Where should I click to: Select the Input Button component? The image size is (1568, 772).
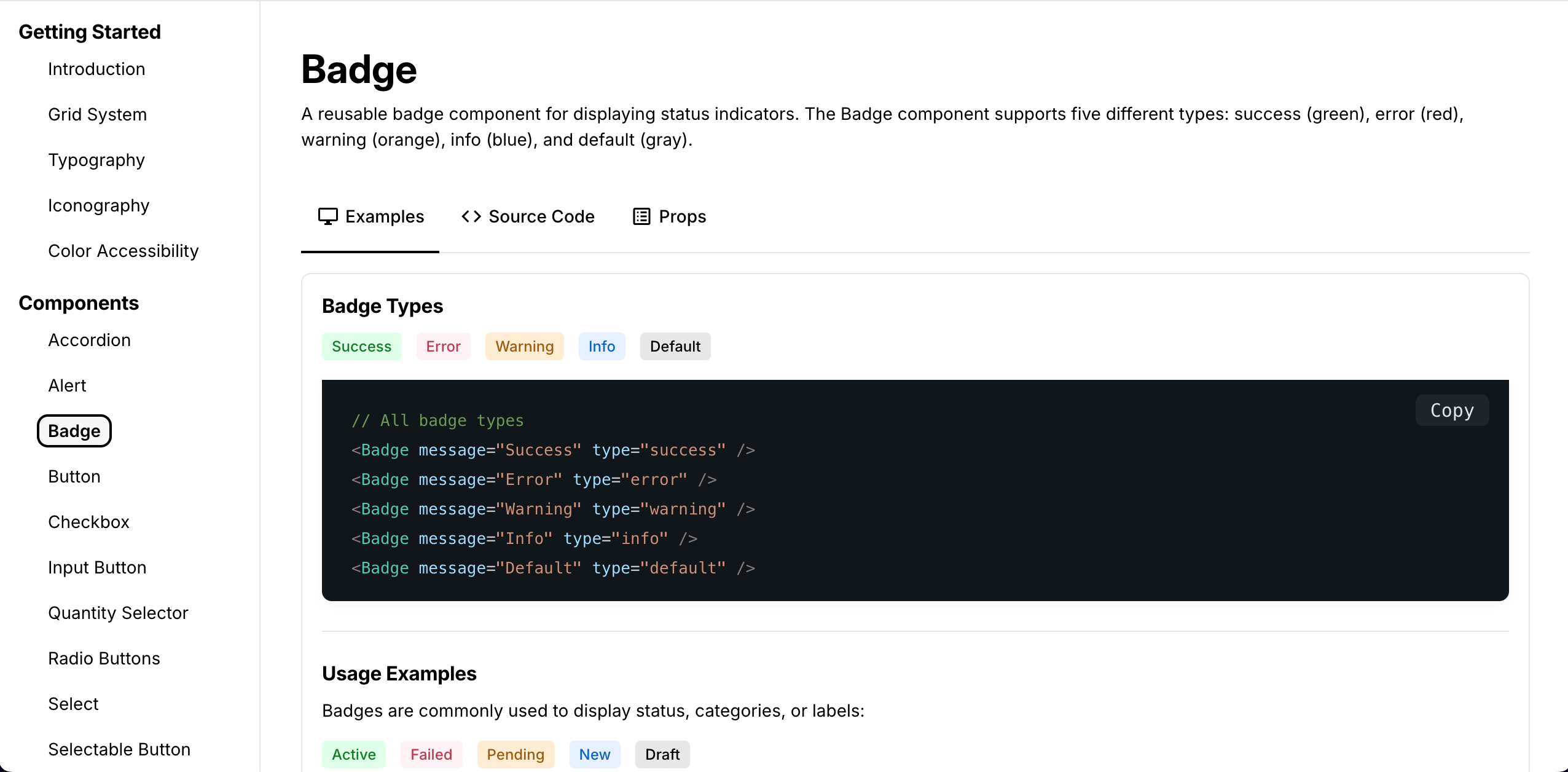[97, 567]
